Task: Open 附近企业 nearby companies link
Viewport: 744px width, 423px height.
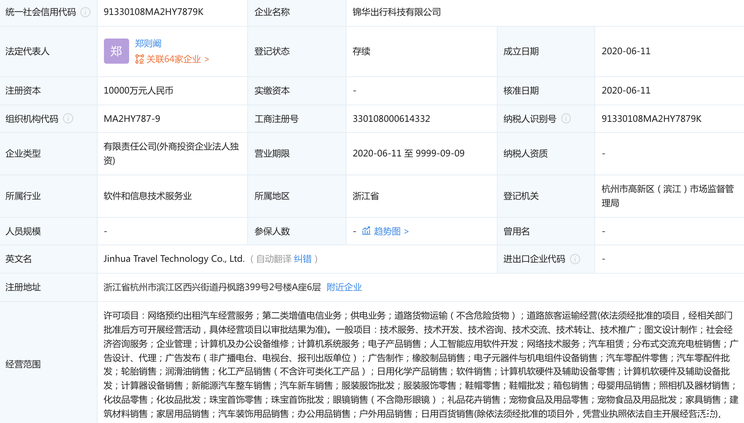Action: tap(344, 287)
